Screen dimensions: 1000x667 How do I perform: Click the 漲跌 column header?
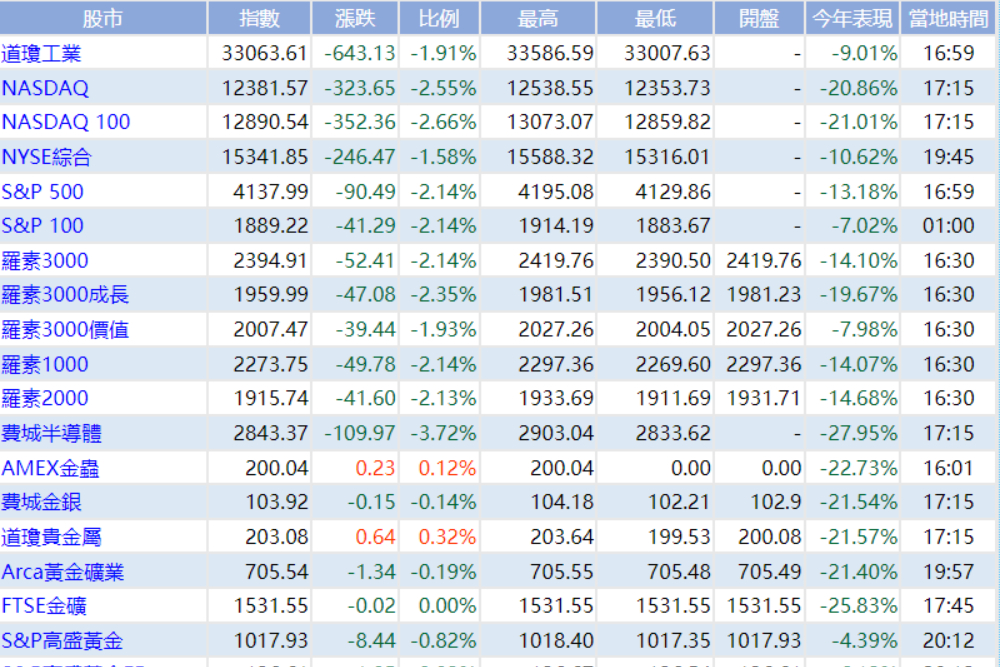click(355, 18)
